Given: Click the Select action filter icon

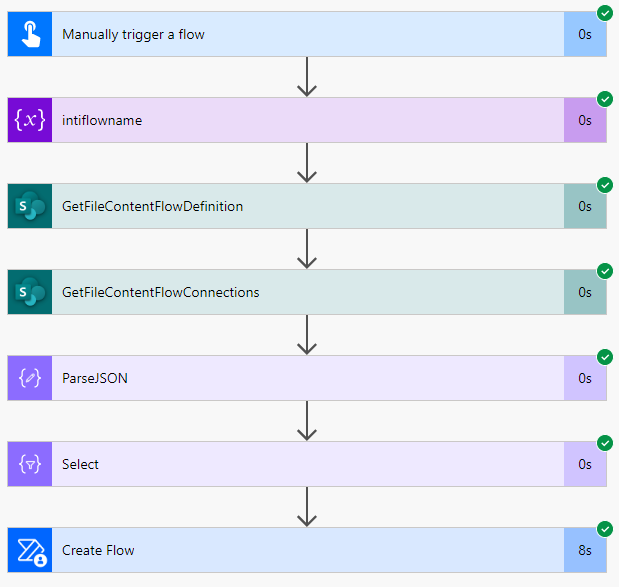Looking at the screenshot, I should point(29,464).
